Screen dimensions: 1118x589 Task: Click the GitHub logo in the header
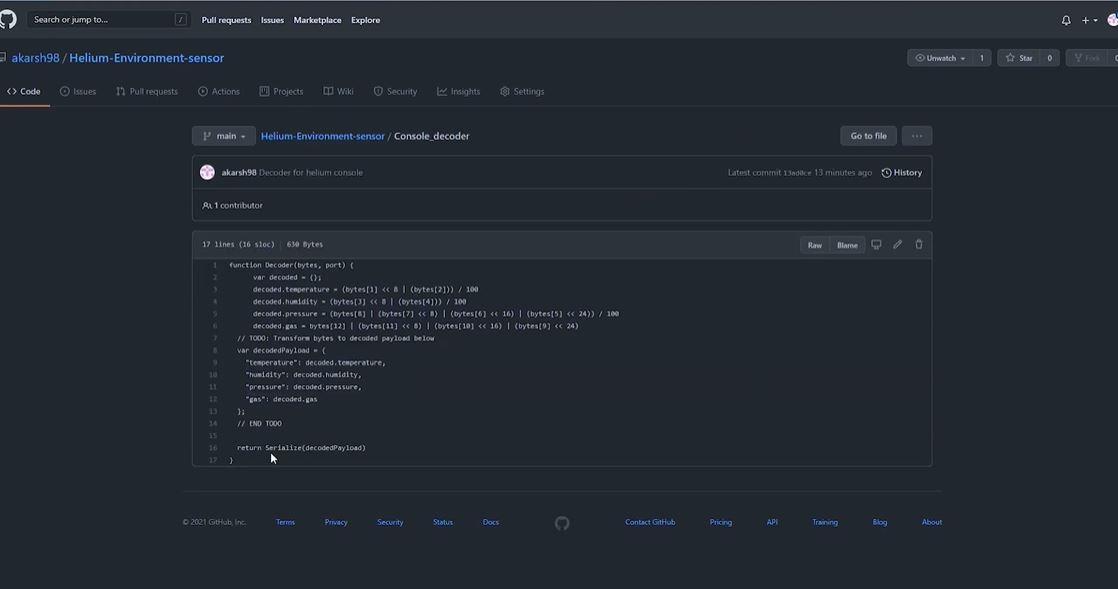coord(7,19)
